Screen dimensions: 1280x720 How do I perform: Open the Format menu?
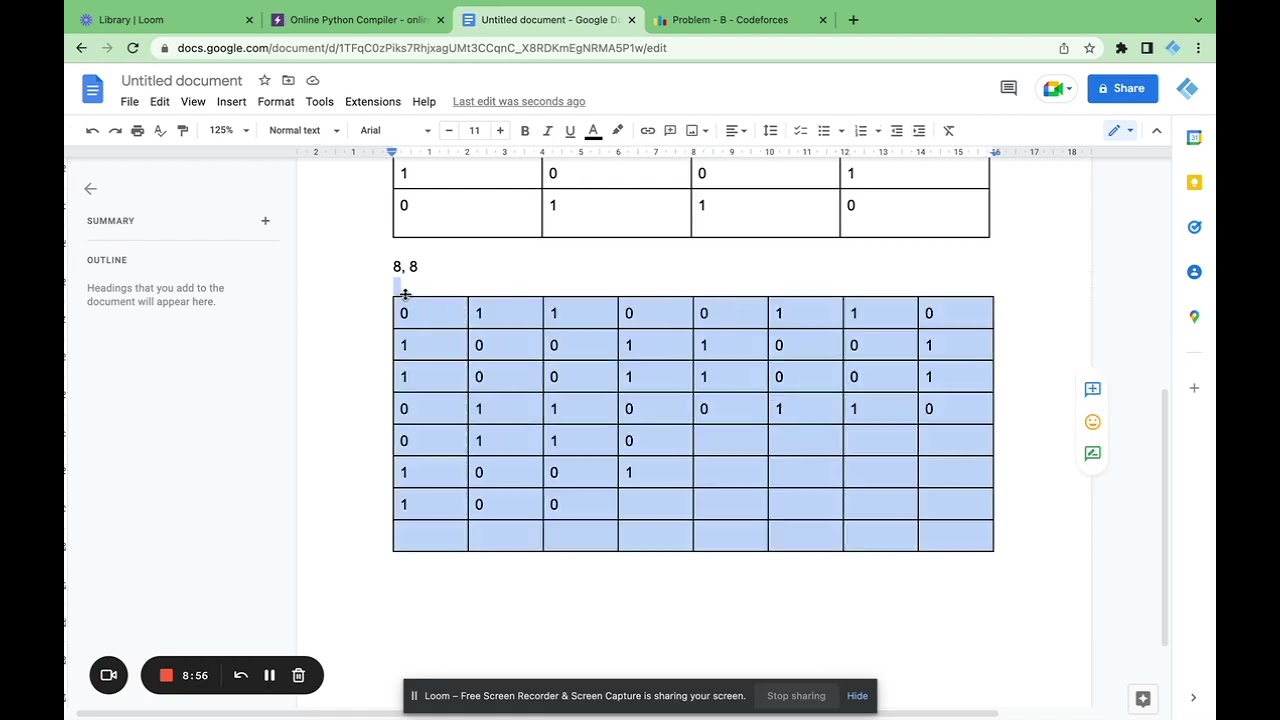coord(276,102)
